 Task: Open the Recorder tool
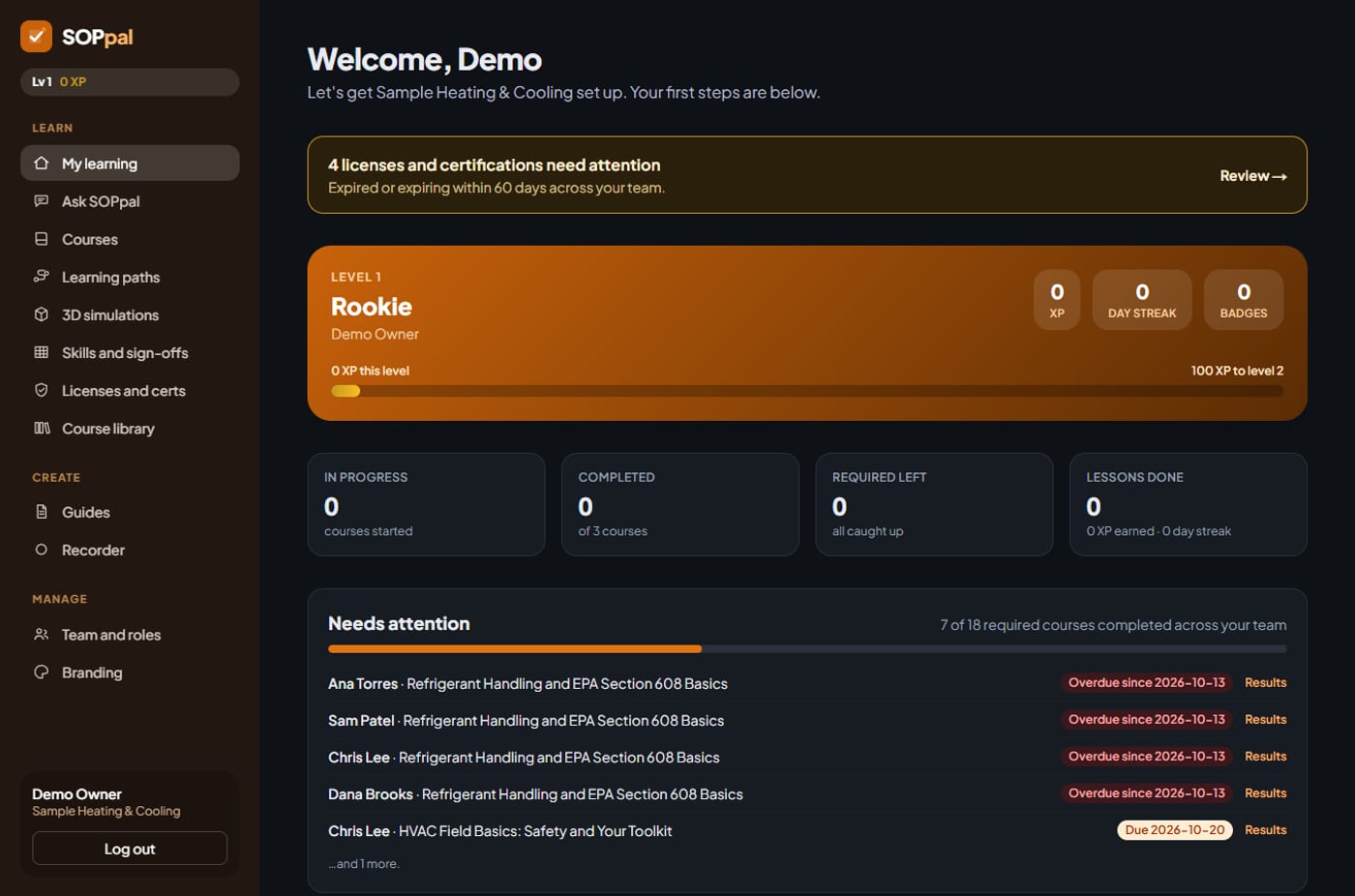coord(130,550)
